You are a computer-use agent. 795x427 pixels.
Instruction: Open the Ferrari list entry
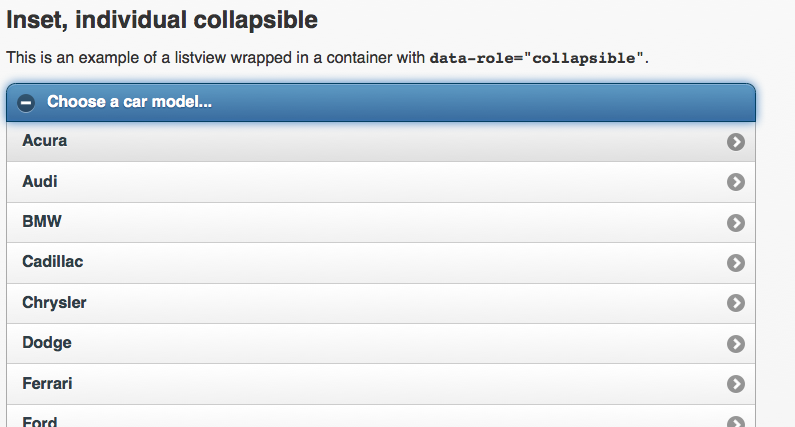(x=381, y=384)
